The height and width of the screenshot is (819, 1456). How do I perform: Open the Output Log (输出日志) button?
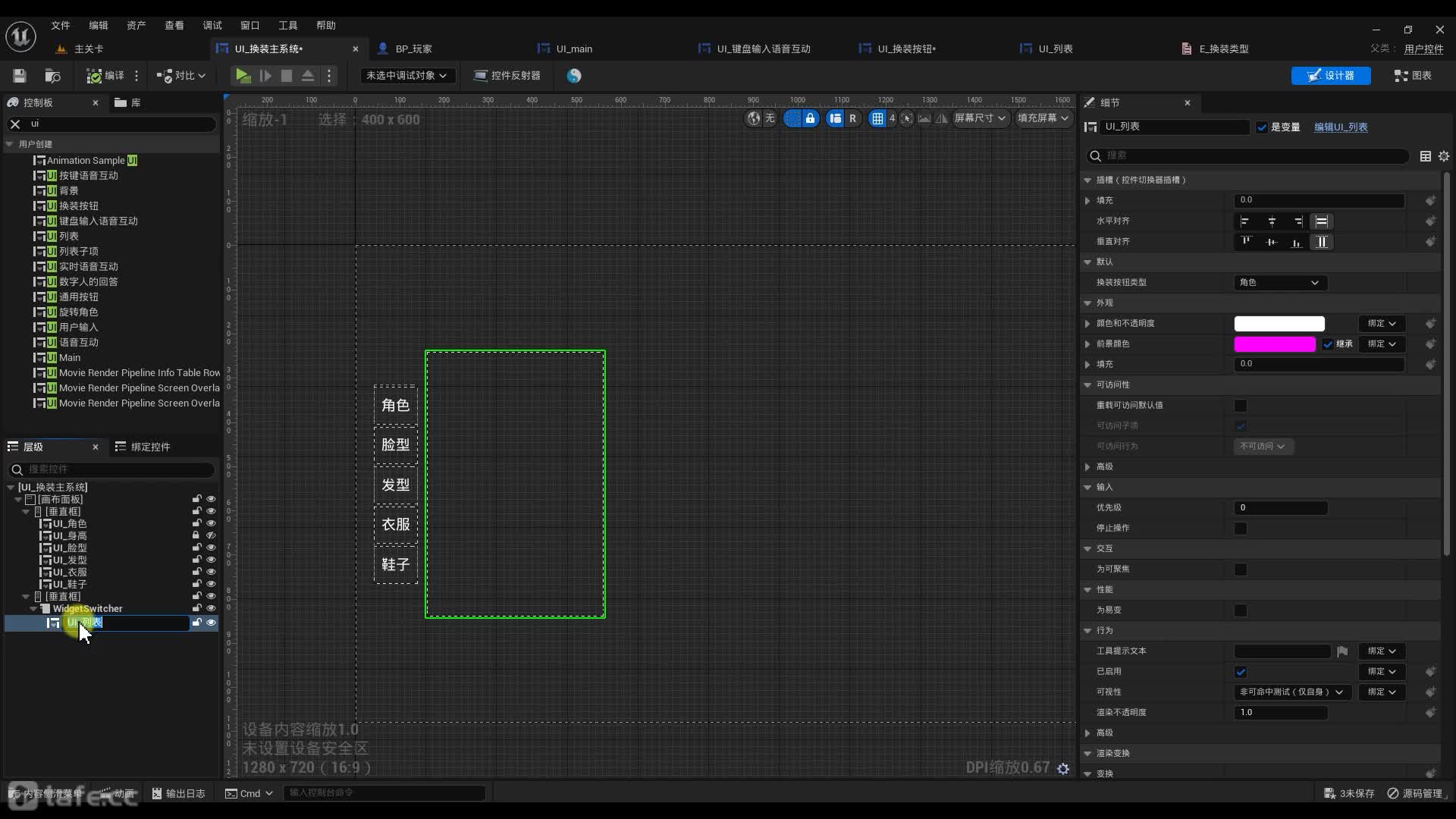179,793
